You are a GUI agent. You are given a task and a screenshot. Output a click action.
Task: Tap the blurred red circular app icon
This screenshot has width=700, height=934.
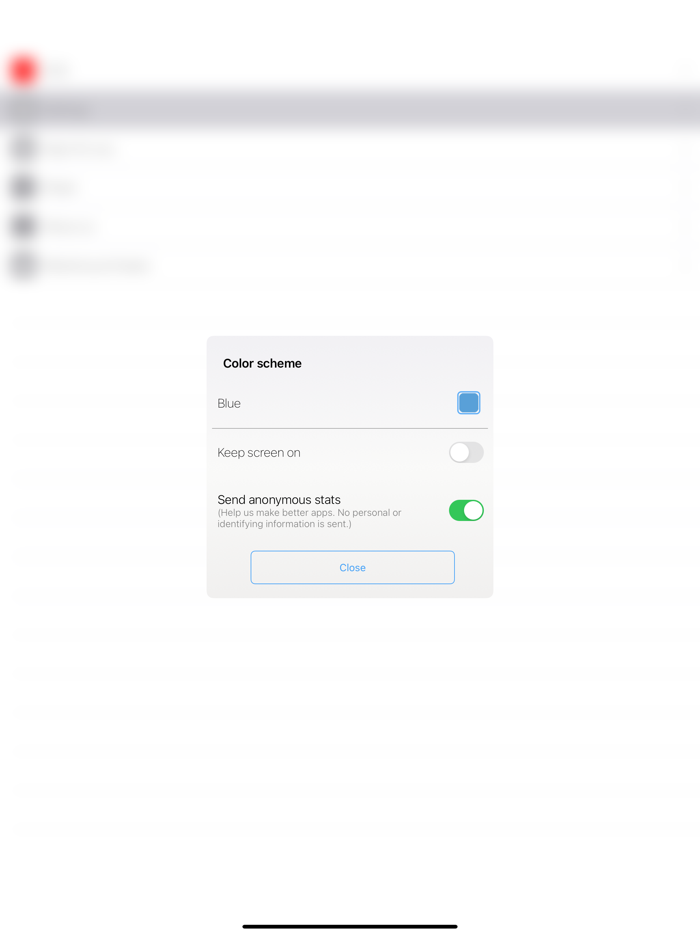tap(23, 71)
